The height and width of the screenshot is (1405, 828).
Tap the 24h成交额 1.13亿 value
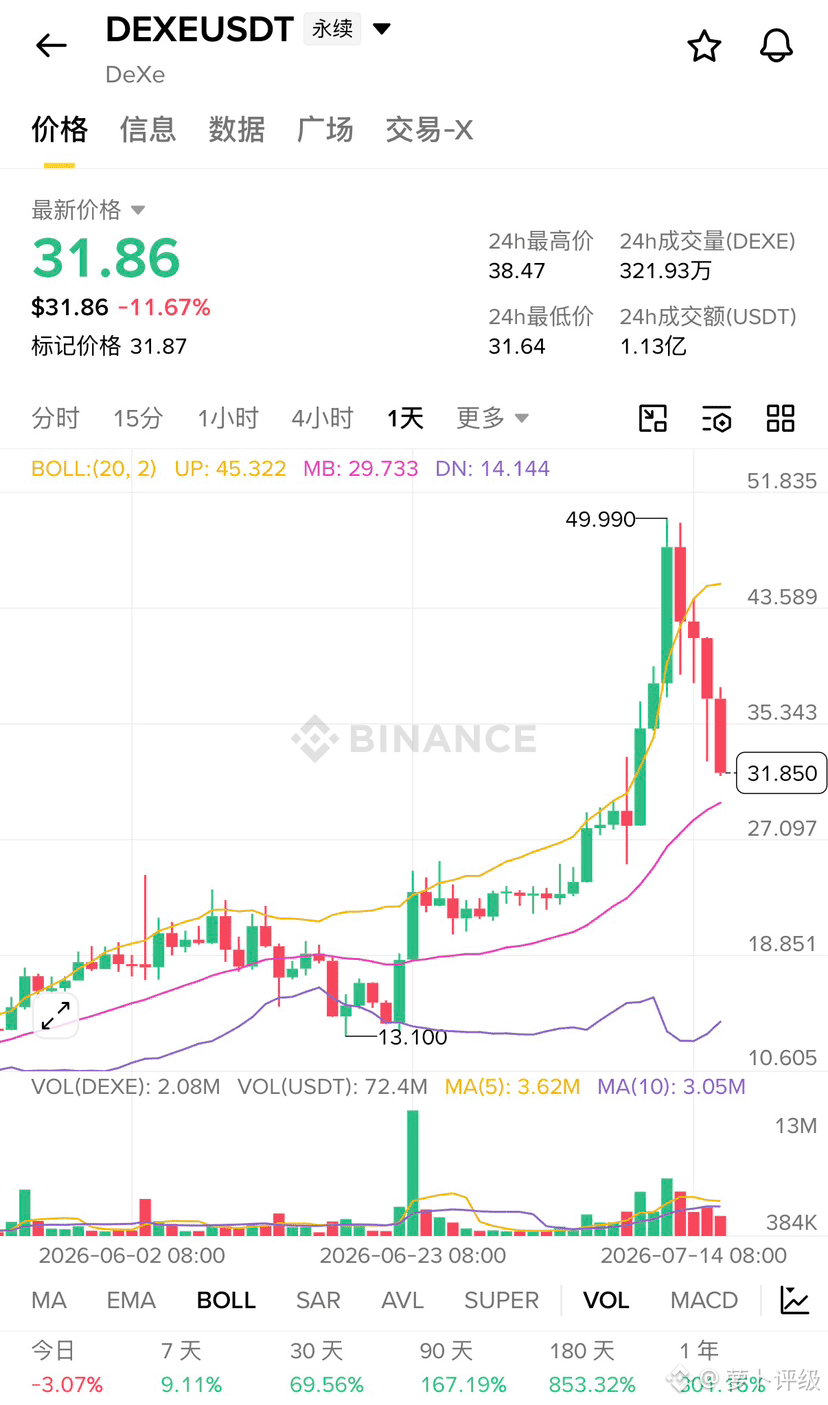(653, 346)
